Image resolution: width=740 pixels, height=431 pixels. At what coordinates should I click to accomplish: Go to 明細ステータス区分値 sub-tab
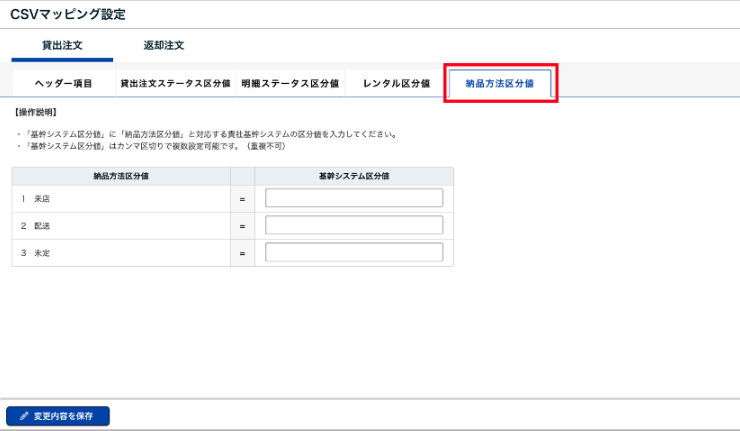click(290, 83)
